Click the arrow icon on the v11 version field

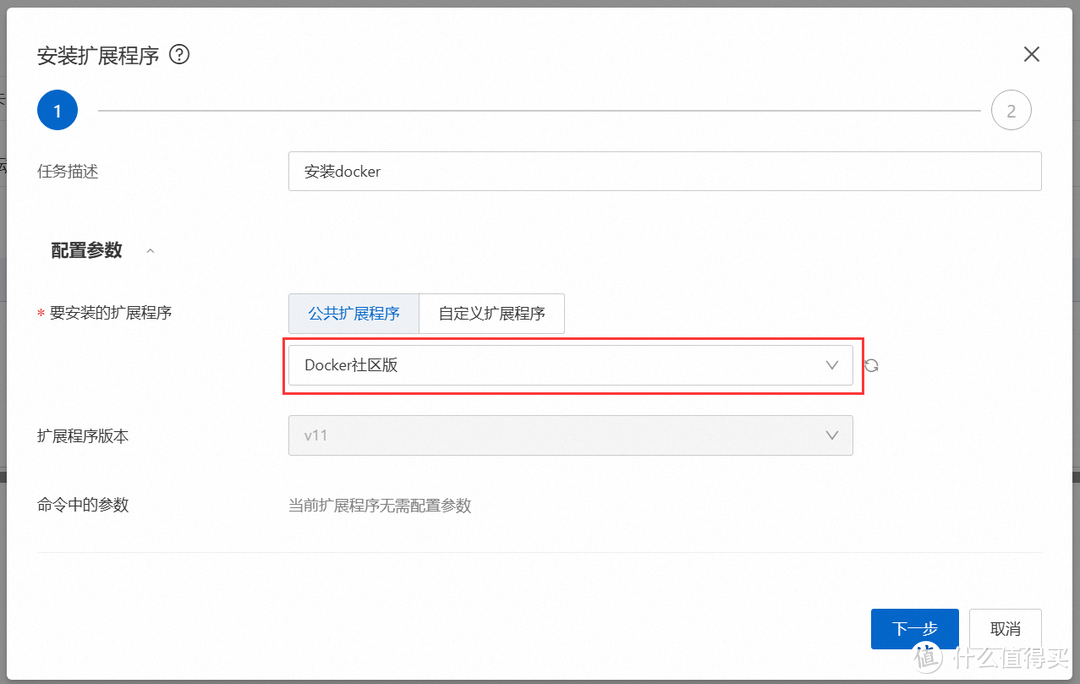[x=833, y=435]
